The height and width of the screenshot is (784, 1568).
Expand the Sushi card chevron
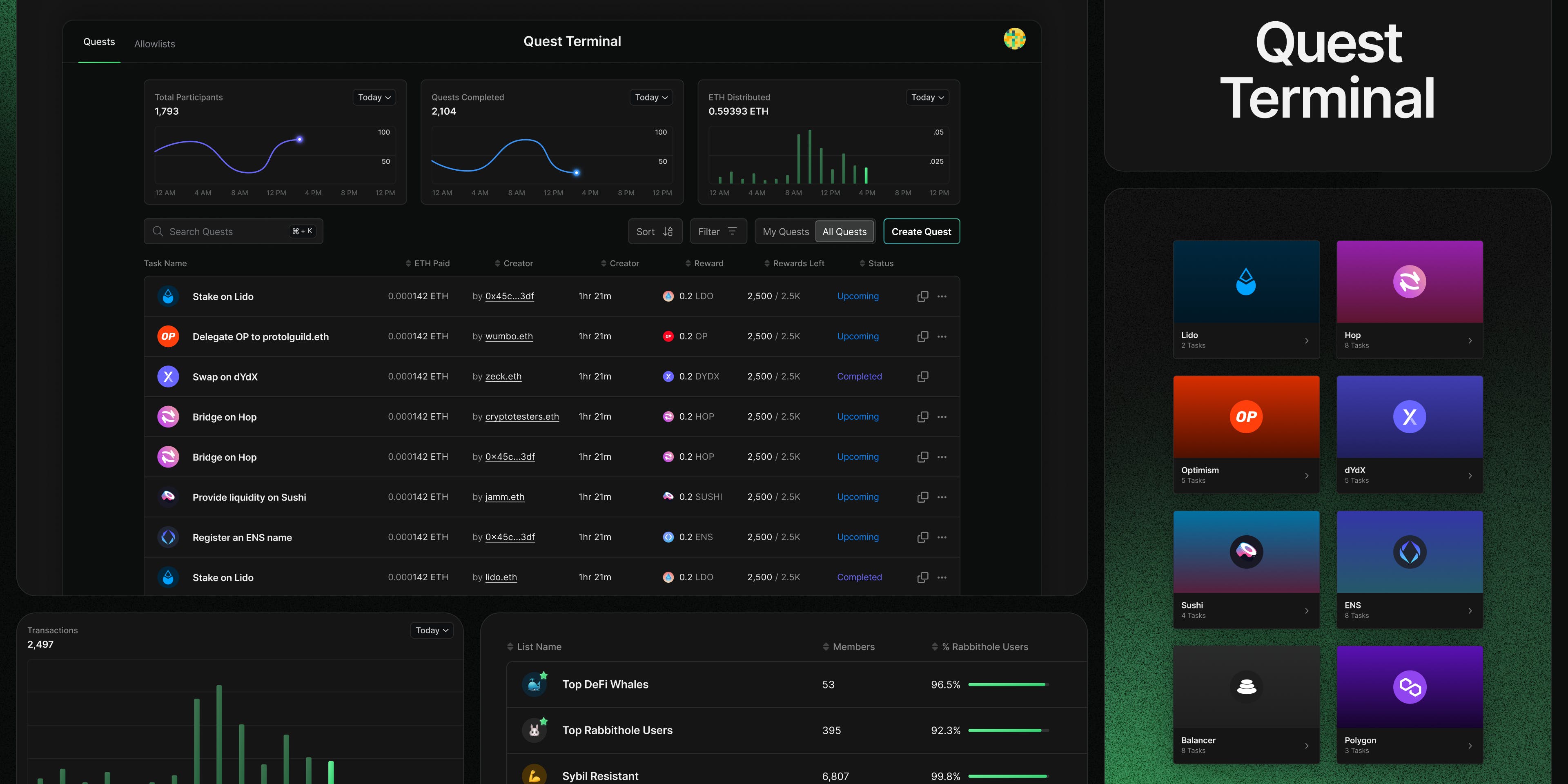[x=1307, y=611]
